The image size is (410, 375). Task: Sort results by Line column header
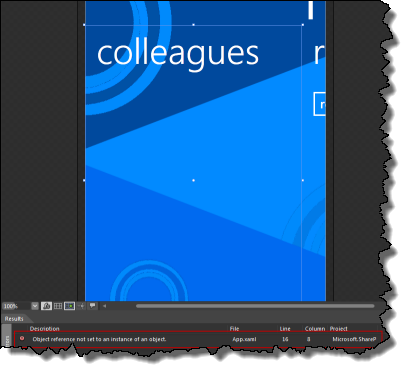pos(285,329)
